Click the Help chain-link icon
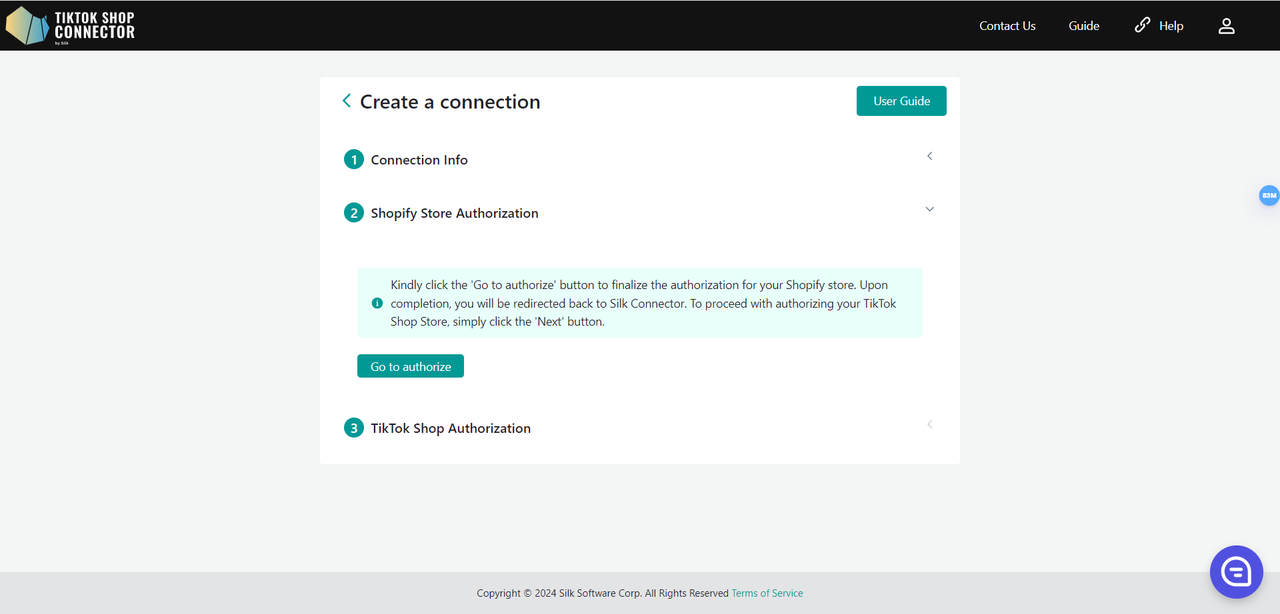 pos(1142,25)
